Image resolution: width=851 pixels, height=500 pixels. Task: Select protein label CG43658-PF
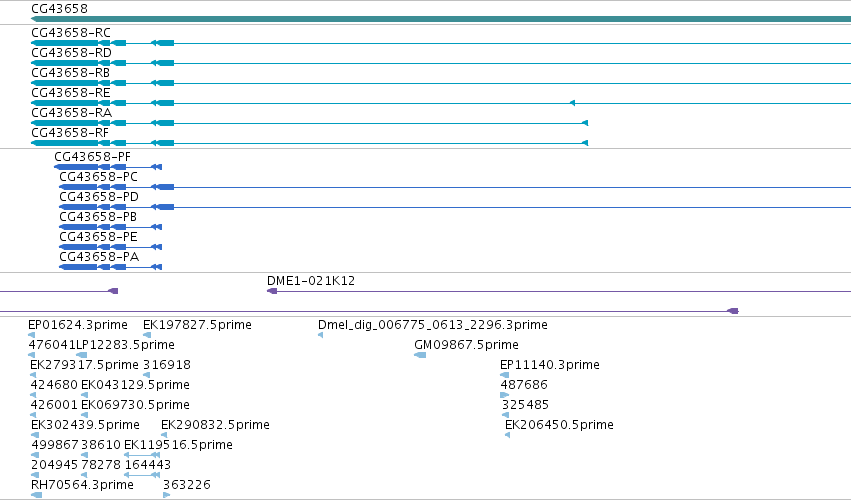click(92, 157)
